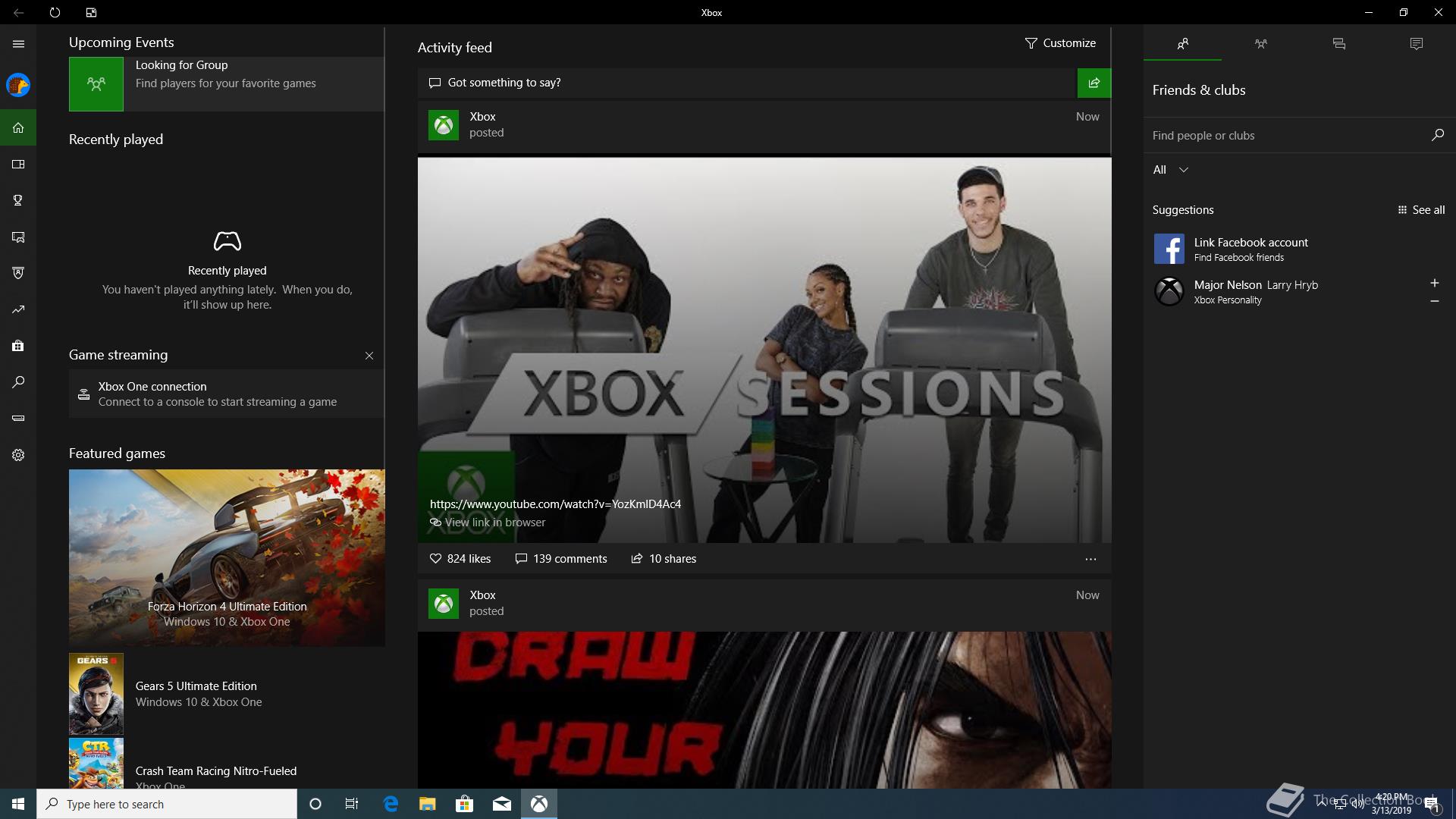
Task: Open My games sidebar icon
Action: (18, 164)
